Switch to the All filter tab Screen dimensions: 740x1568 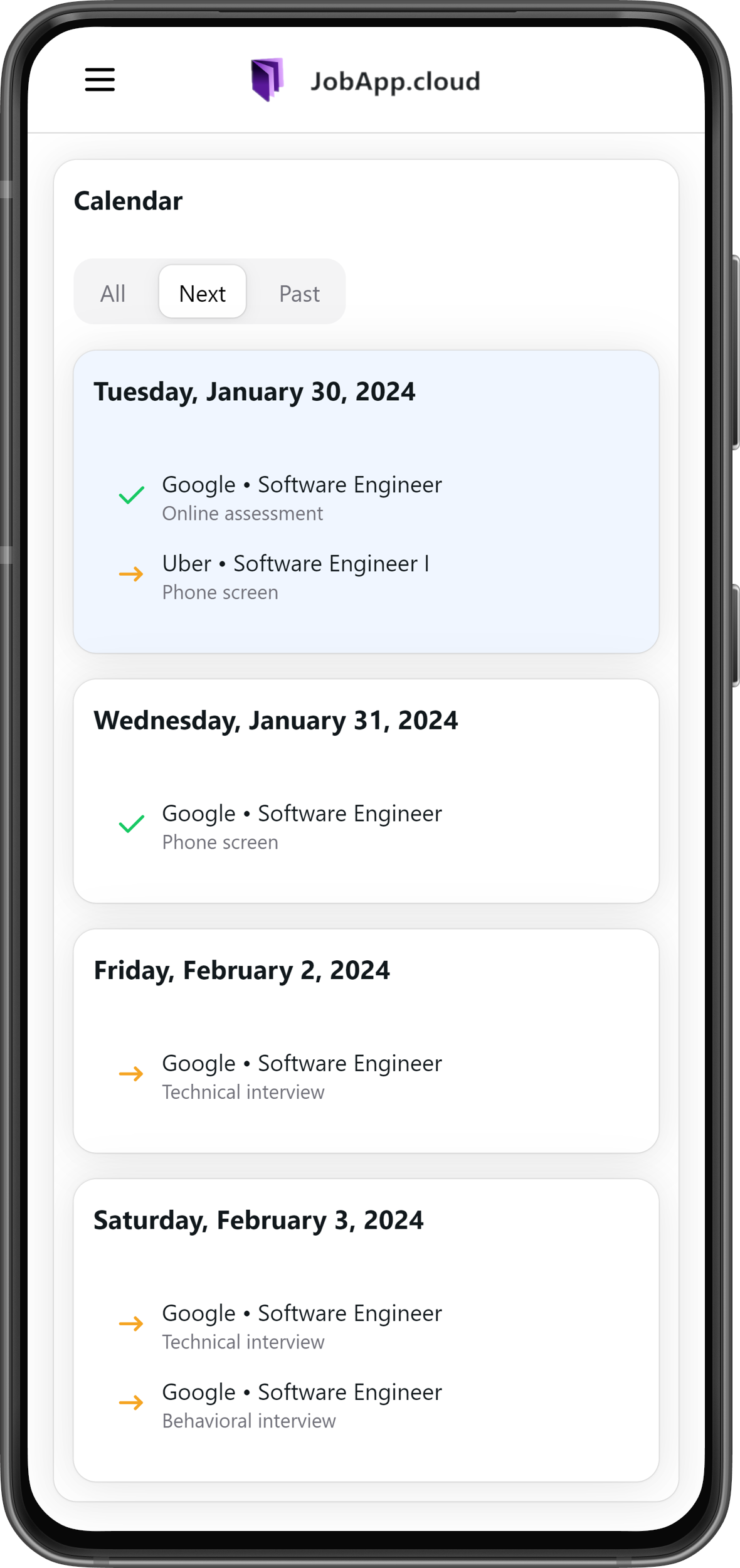114,292
